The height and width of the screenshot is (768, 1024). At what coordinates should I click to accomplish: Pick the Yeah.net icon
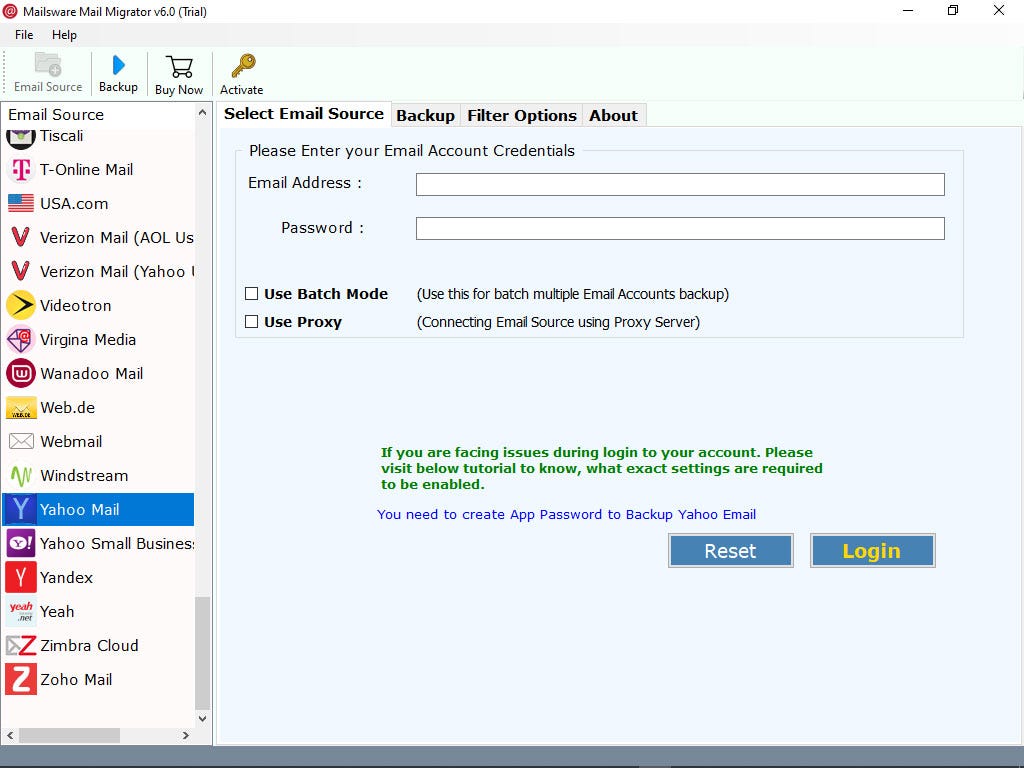tap(21, 611)
